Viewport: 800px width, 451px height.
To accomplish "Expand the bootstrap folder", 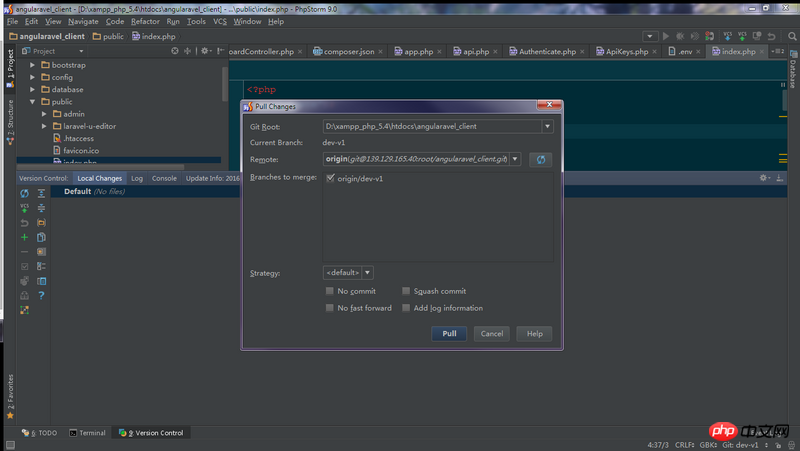I will [33, 65].
